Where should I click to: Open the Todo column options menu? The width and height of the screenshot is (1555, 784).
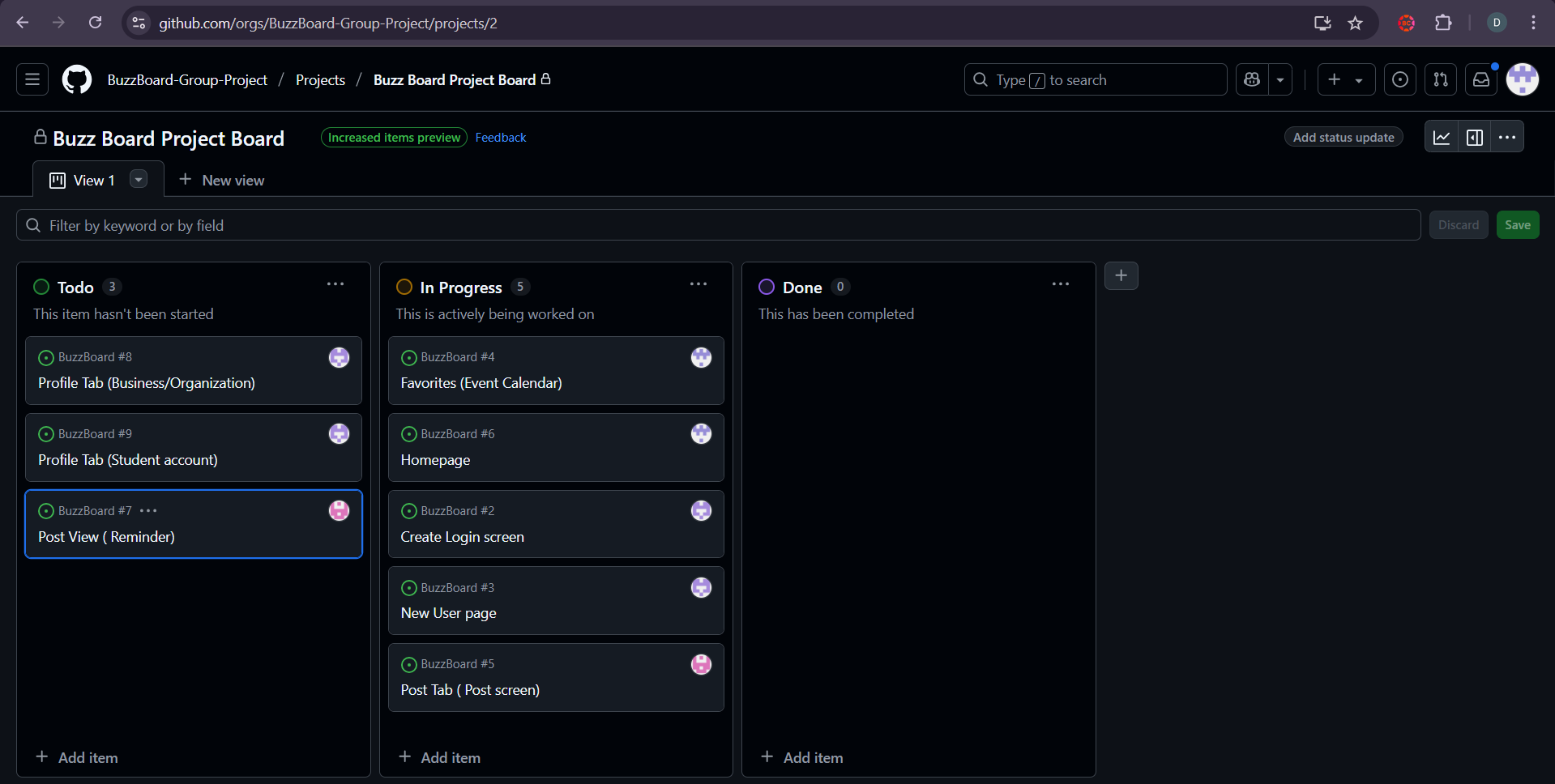335,284
